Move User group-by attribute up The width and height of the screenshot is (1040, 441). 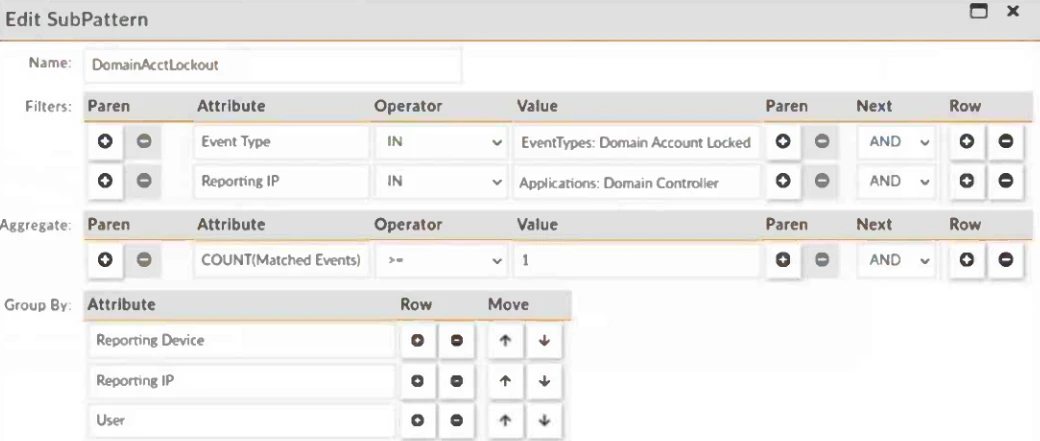tap(507, 421)
